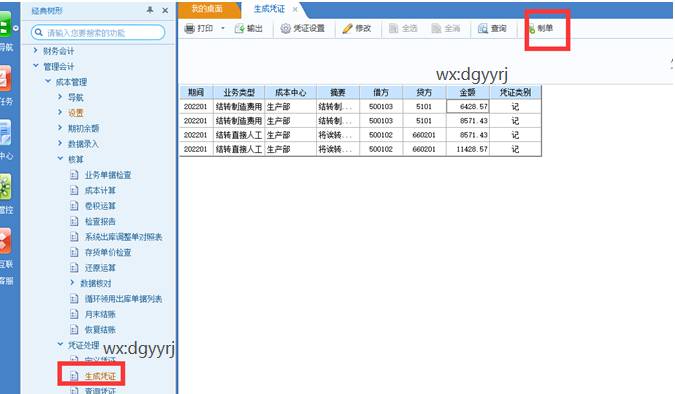Open 检查报告 in the tree

pyautogui.click(x=100, y=221)
